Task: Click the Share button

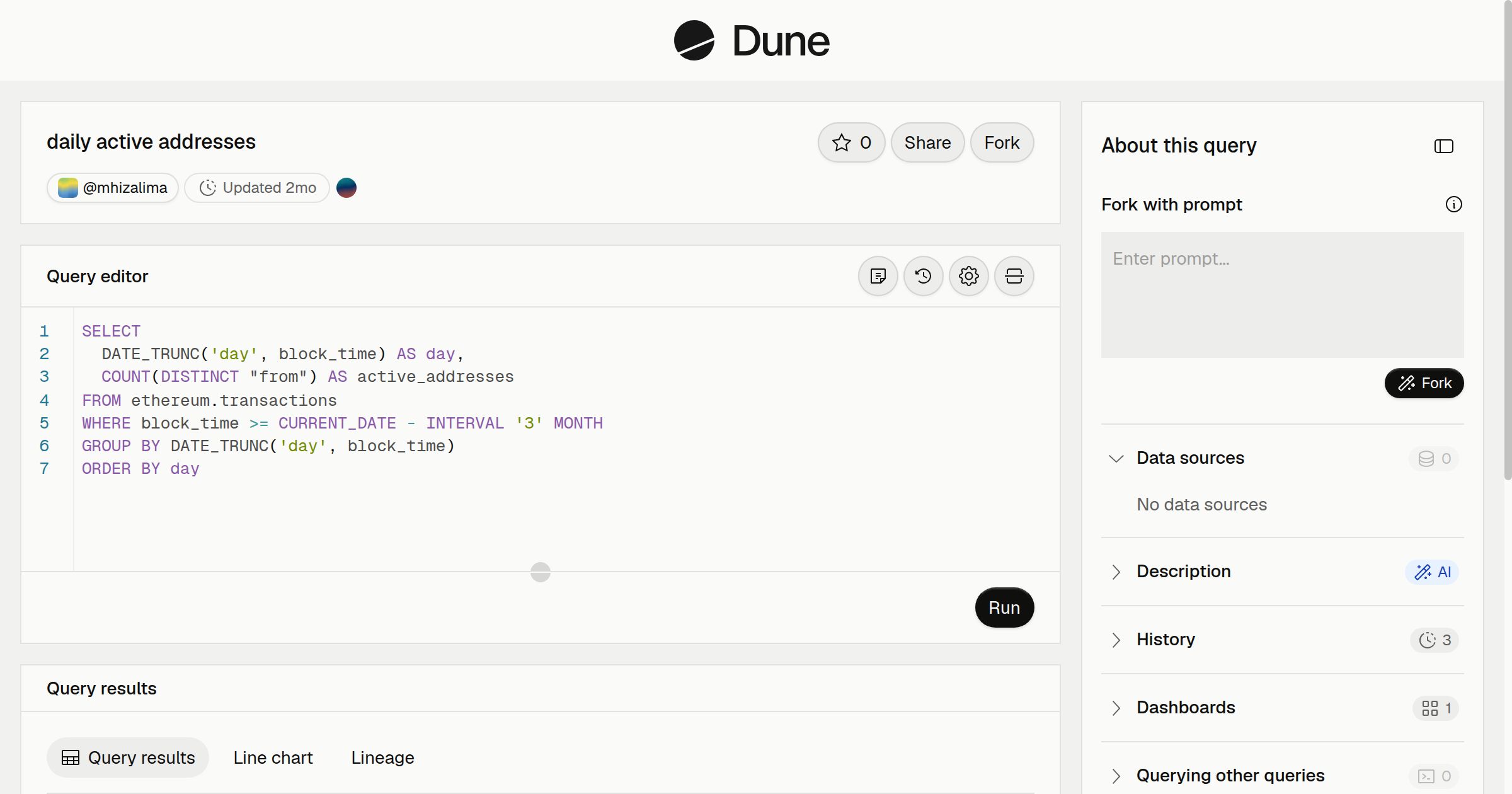Action: (x=927, y=142)
